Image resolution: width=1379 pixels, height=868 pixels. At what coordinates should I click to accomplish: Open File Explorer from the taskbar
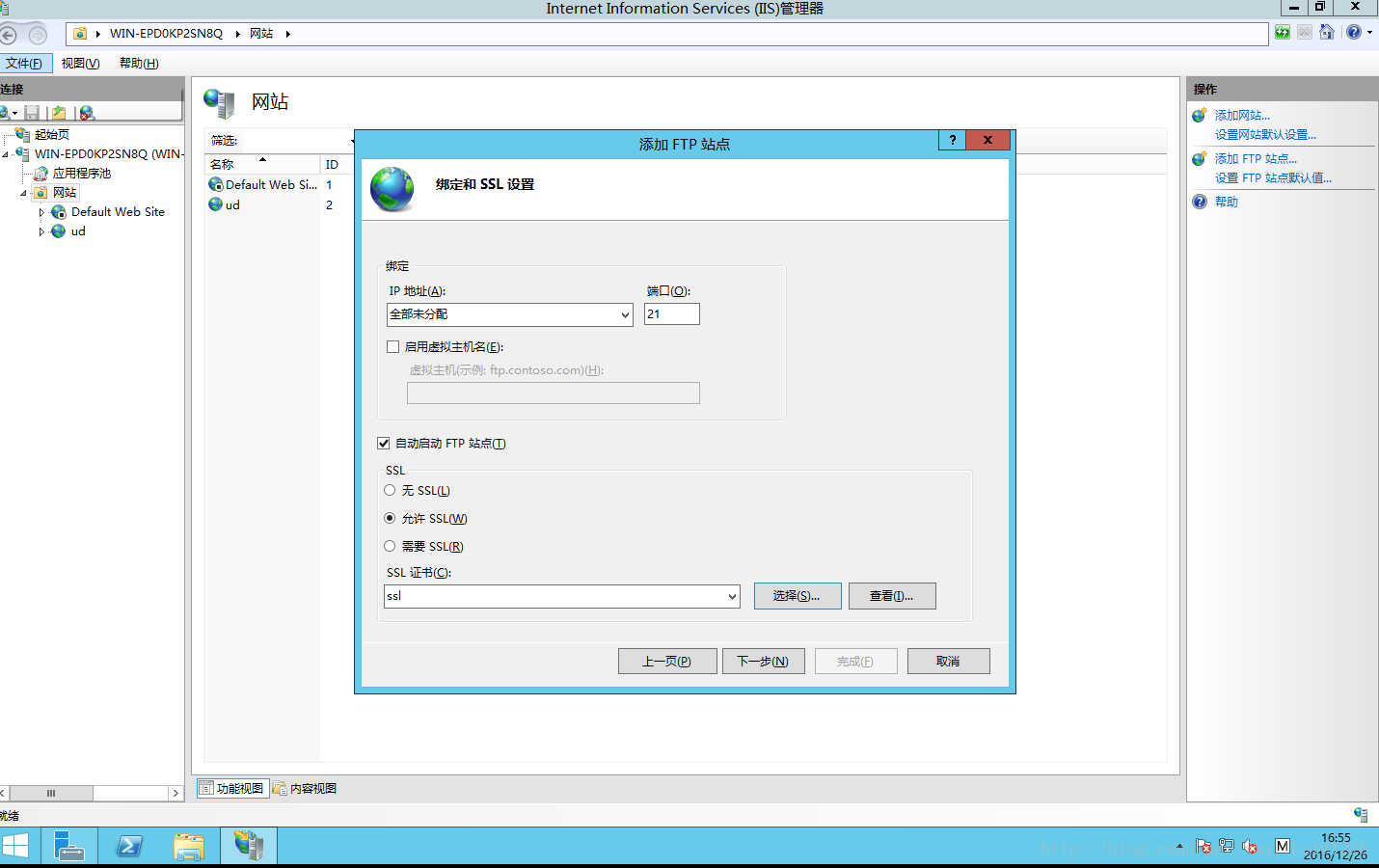pos(189,847)
